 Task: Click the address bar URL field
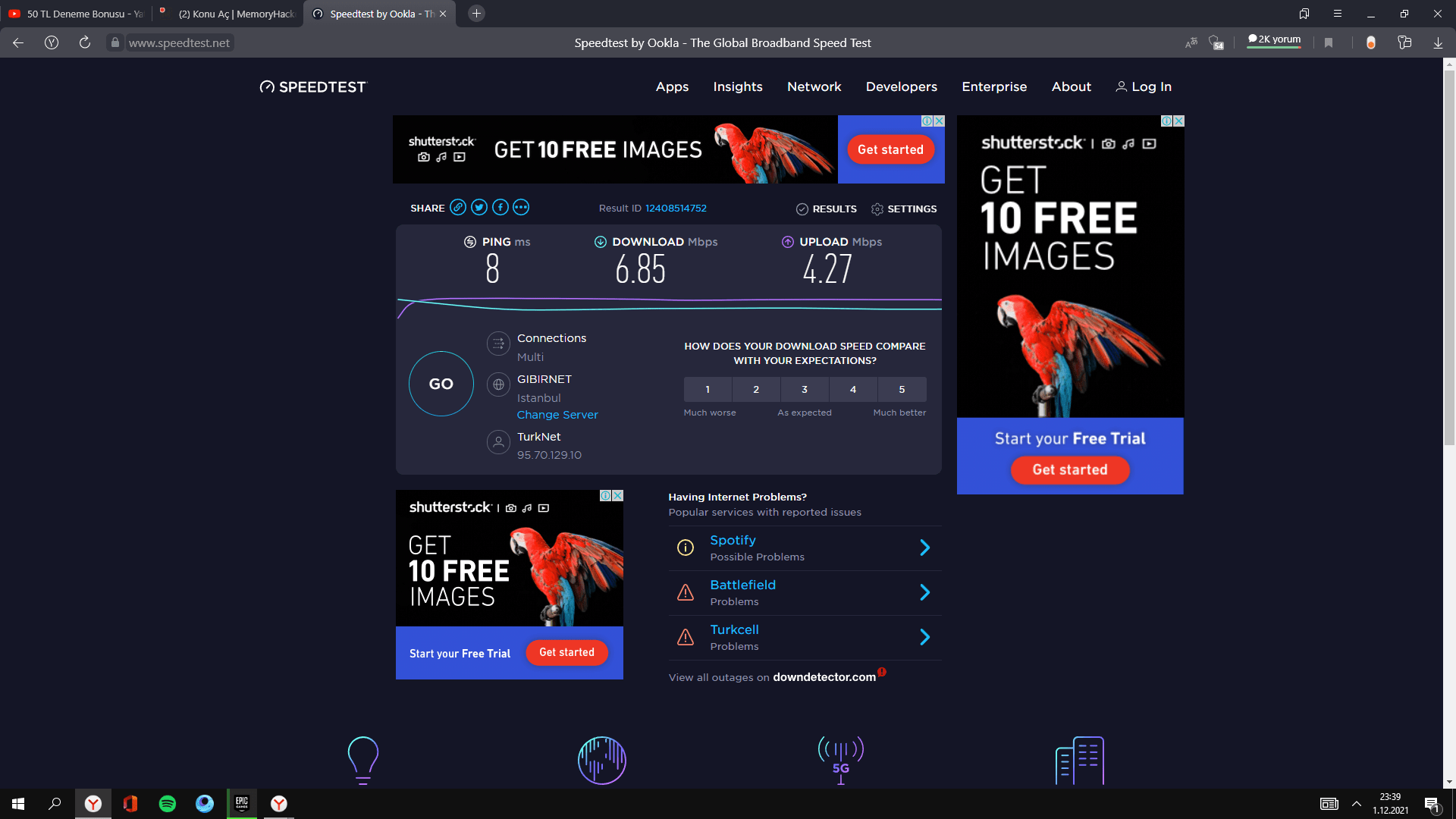[x=179, y=43]
